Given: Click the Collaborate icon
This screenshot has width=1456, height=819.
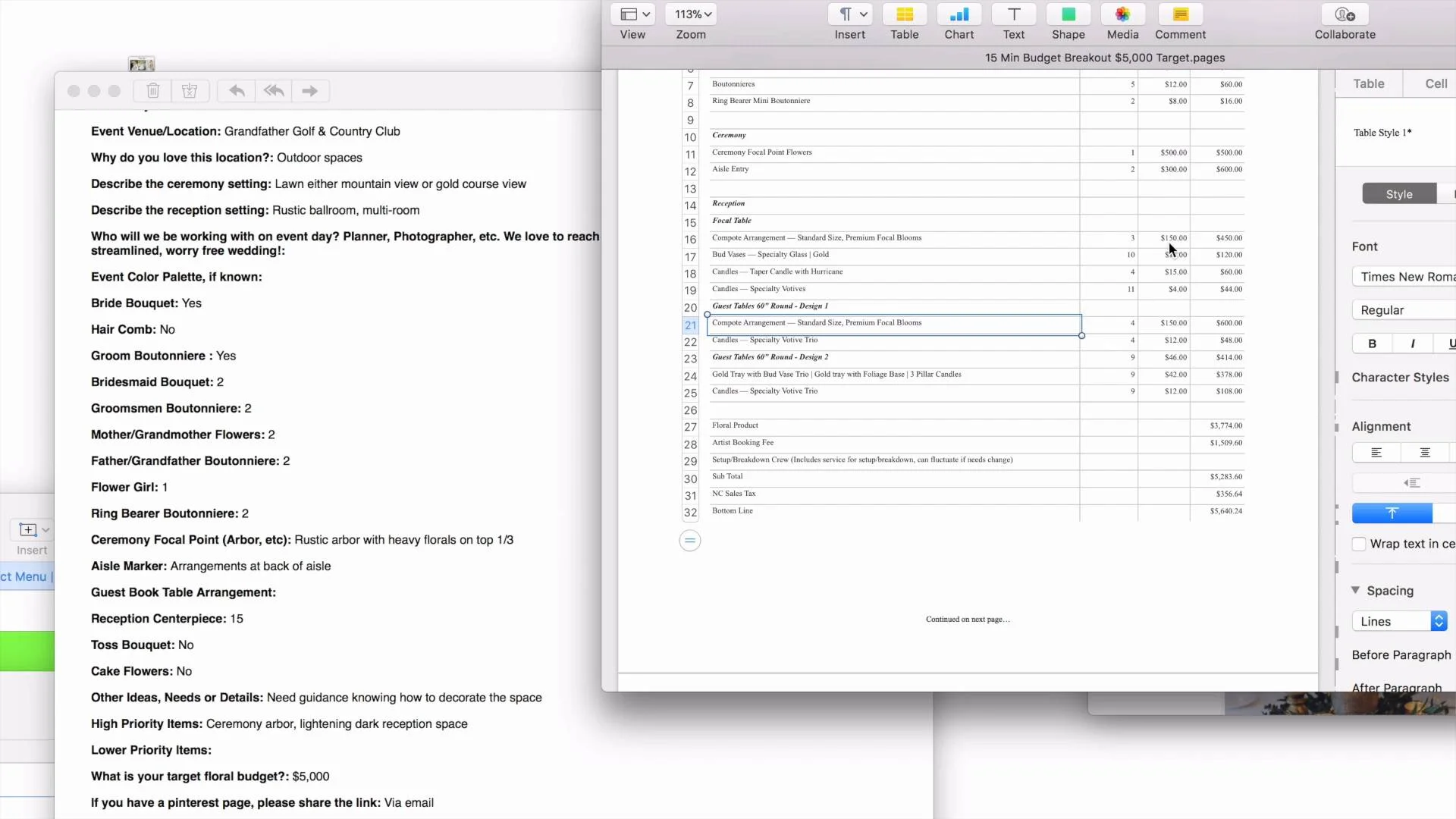Looking at the screenshot, I should (1345, 14).
